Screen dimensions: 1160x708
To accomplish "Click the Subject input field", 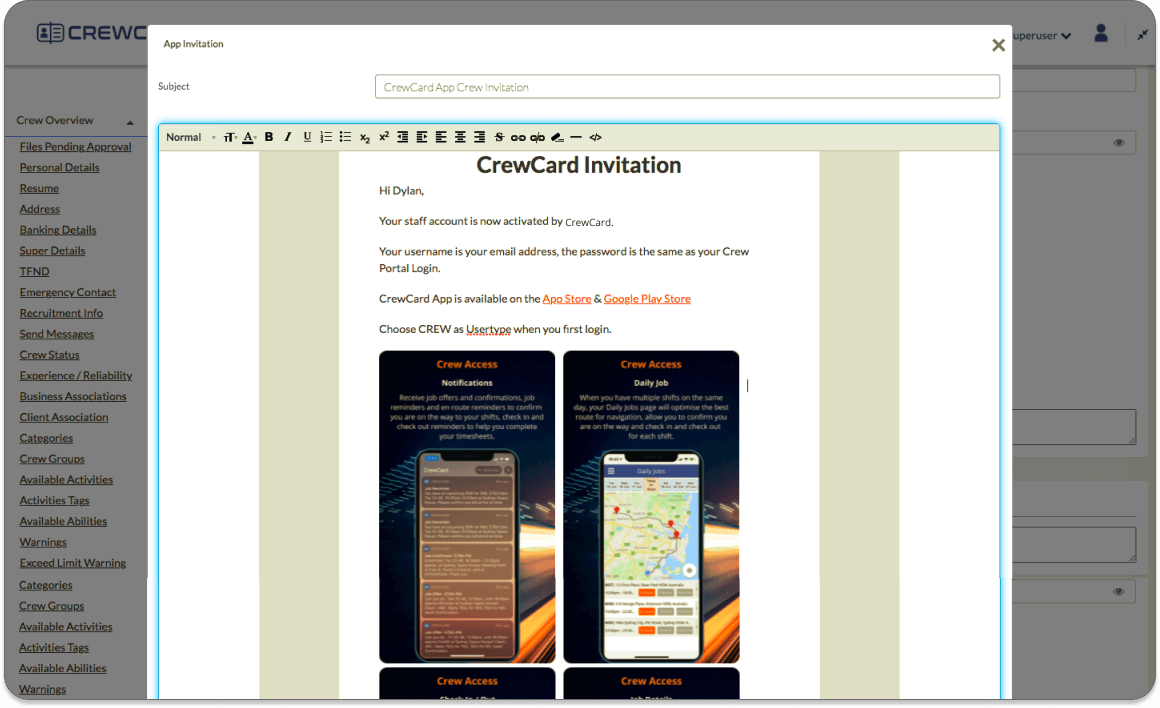I will coord(687,87).
